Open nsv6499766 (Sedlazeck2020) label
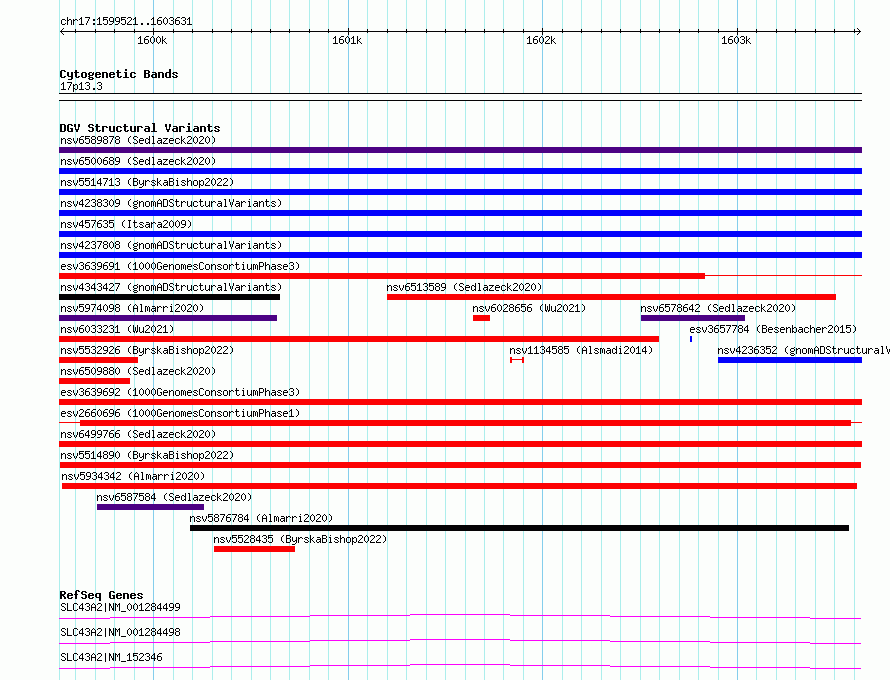The width and height of the screenshot is (890, 680). [138, 434]
